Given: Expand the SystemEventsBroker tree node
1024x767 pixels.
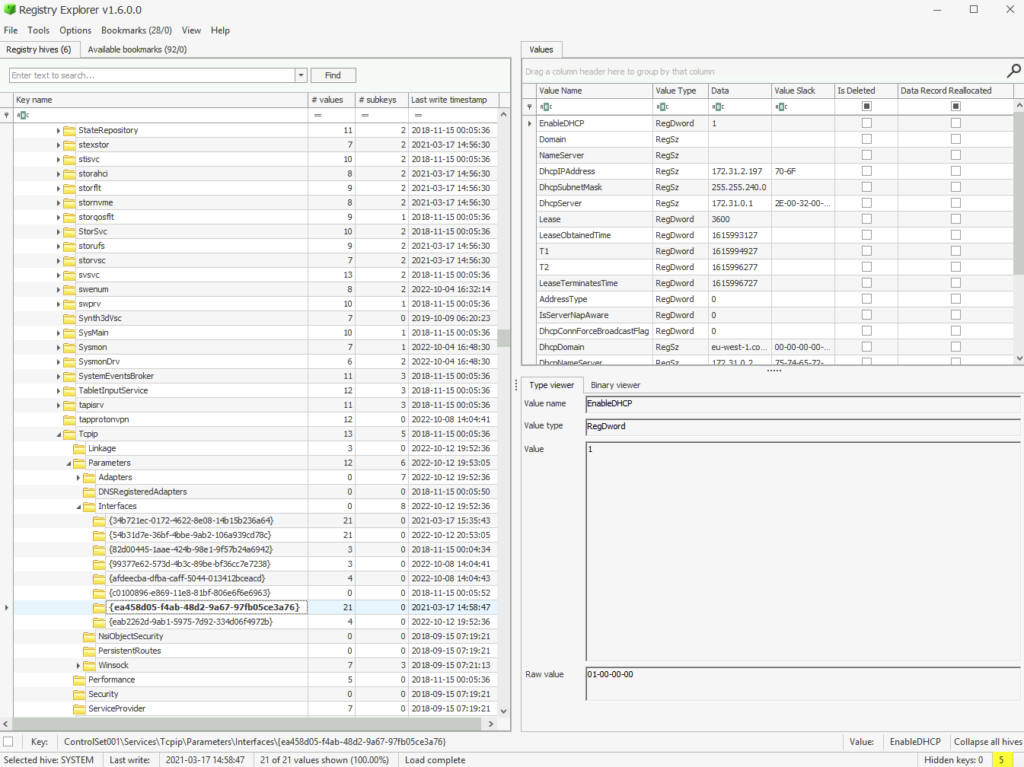Looking at the screenshot, I should click(x=58, y=376).
